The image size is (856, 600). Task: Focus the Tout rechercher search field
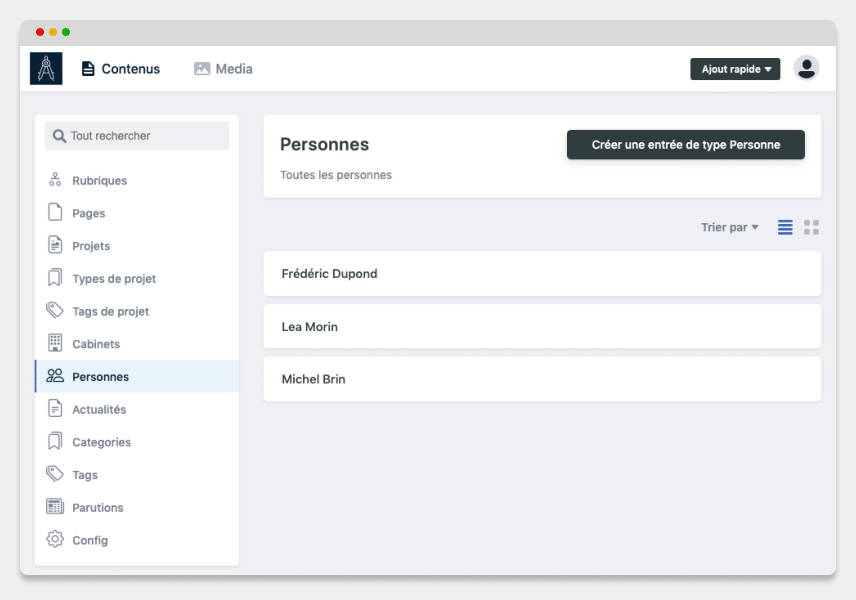pos(137,135)
